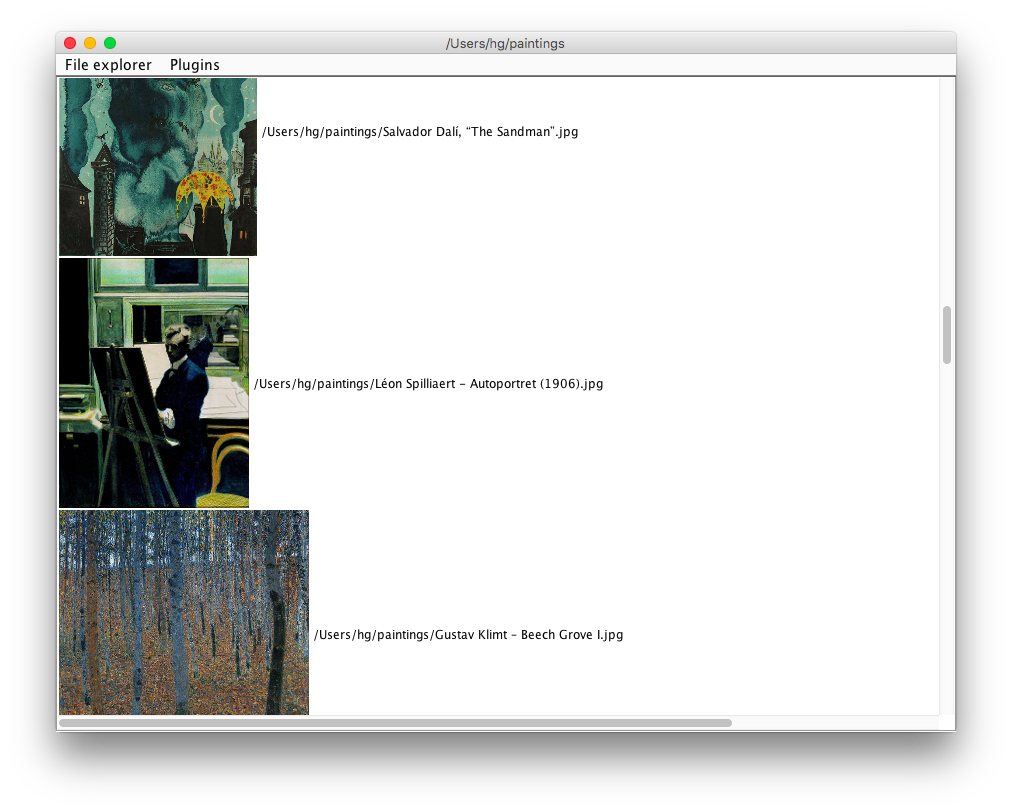Click the horizontal scrollbar thumb
The image size is (1012, 812).
(396, 723)
